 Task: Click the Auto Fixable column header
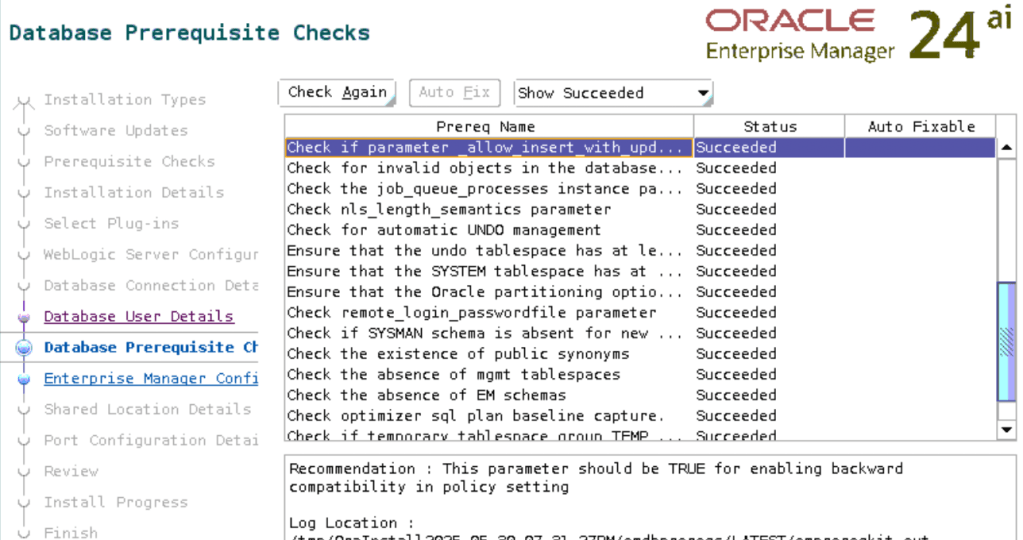(920, 127)
